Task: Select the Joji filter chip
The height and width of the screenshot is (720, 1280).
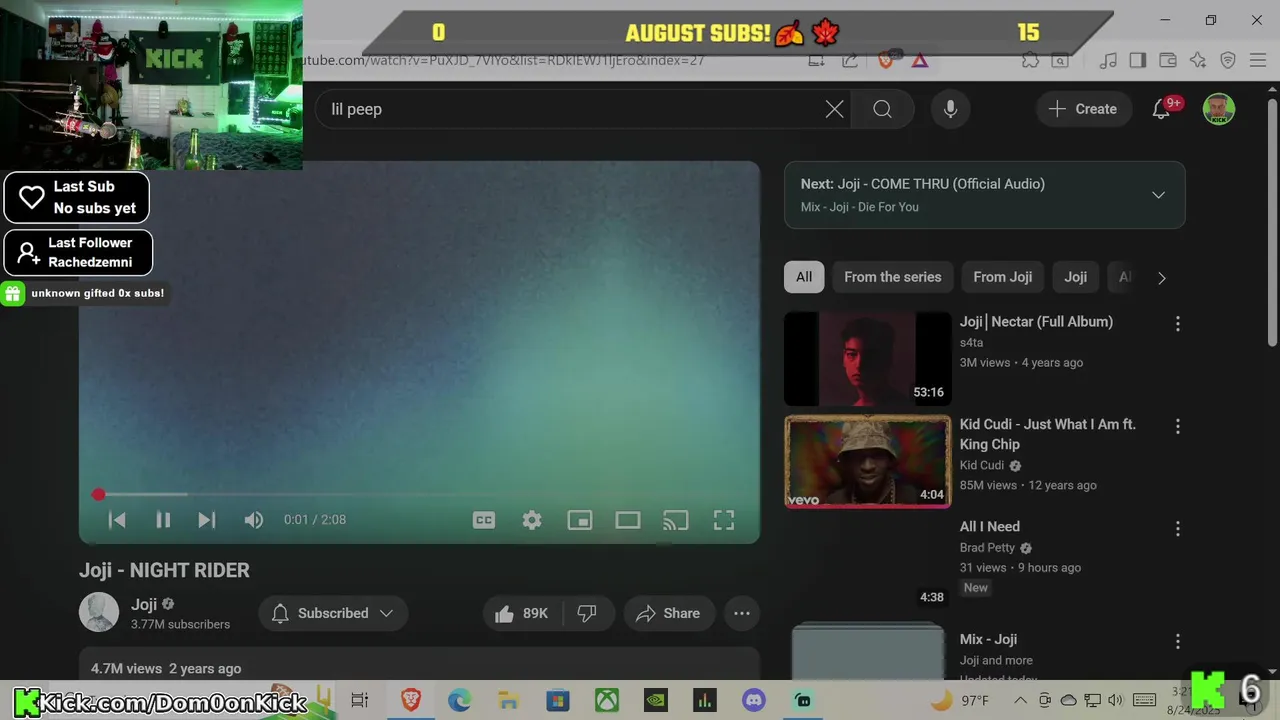Action: click(1076, 277)
